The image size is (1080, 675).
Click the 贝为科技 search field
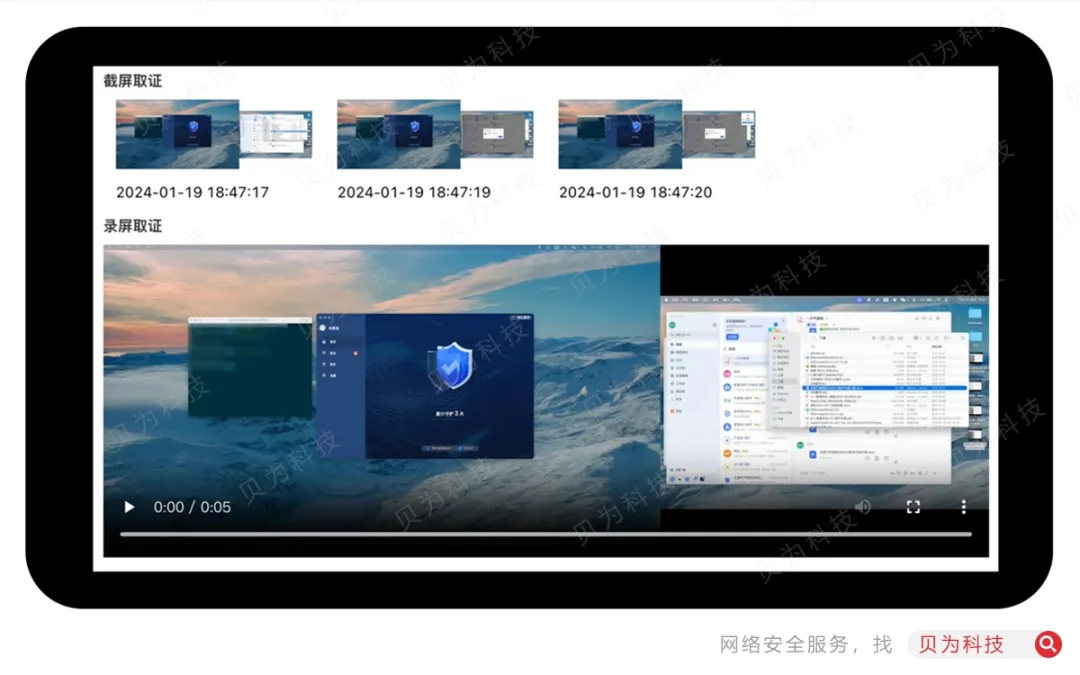[x=965, y=644]
